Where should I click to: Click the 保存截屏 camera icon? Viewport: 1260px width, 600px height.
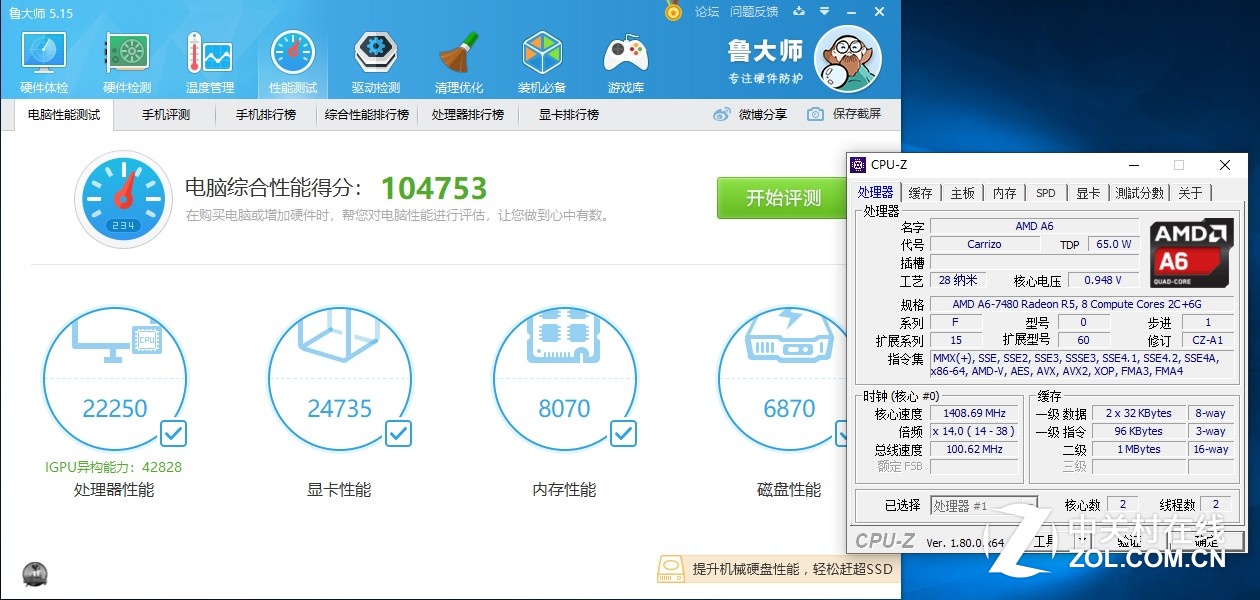816,114
